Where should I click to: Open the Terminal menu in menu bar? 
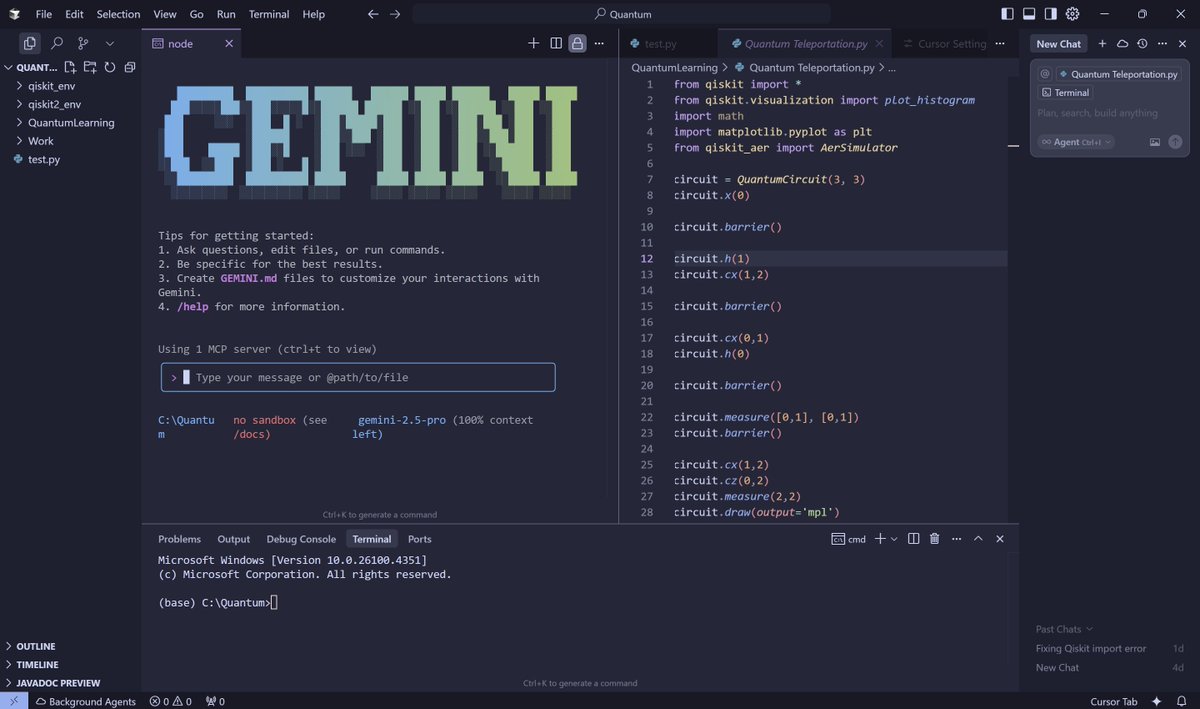point(269,14)
